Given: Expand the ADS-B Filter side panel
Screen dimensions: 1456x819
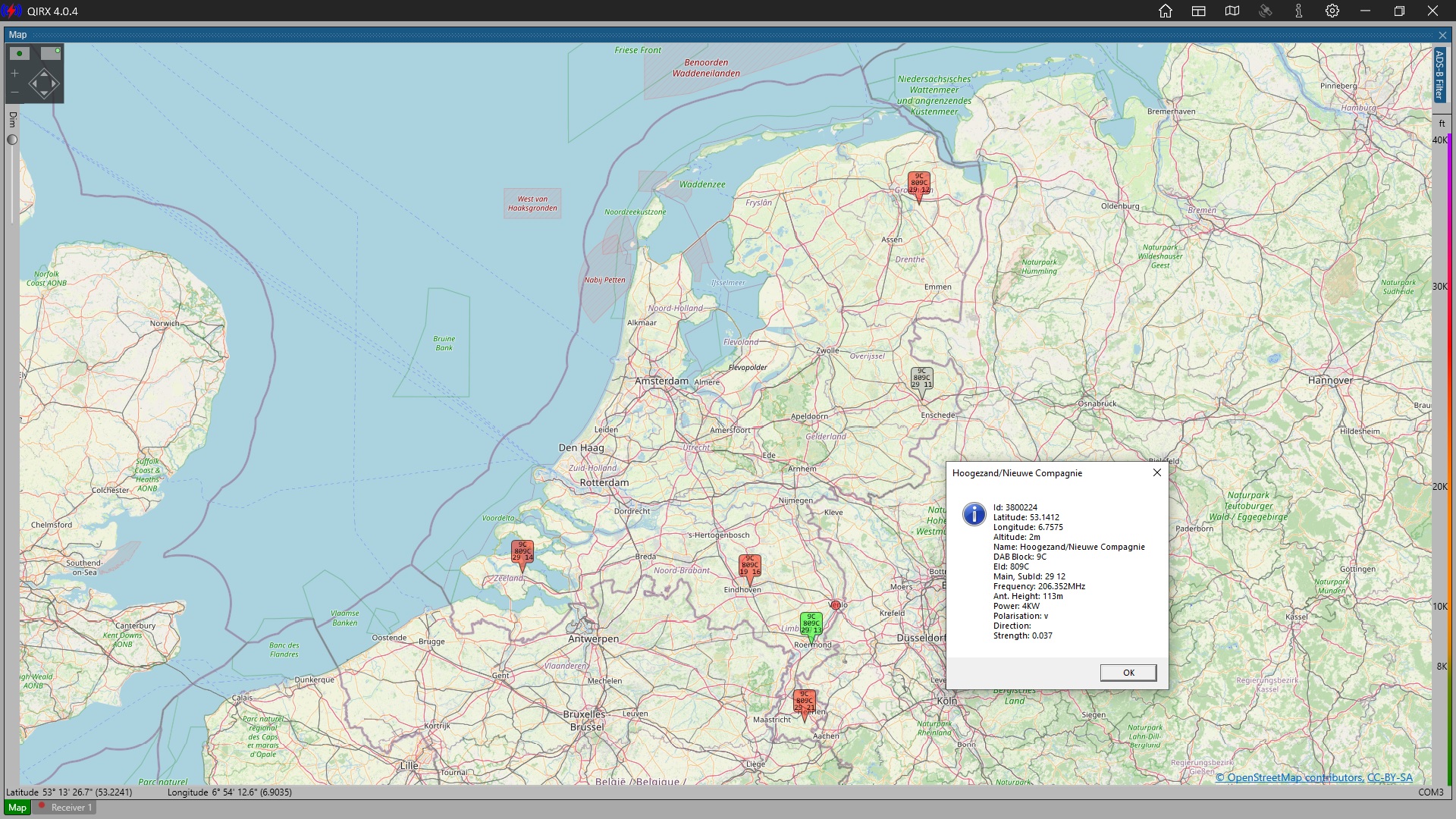Looking at the screenshot, I should [x=1439, y=74].
